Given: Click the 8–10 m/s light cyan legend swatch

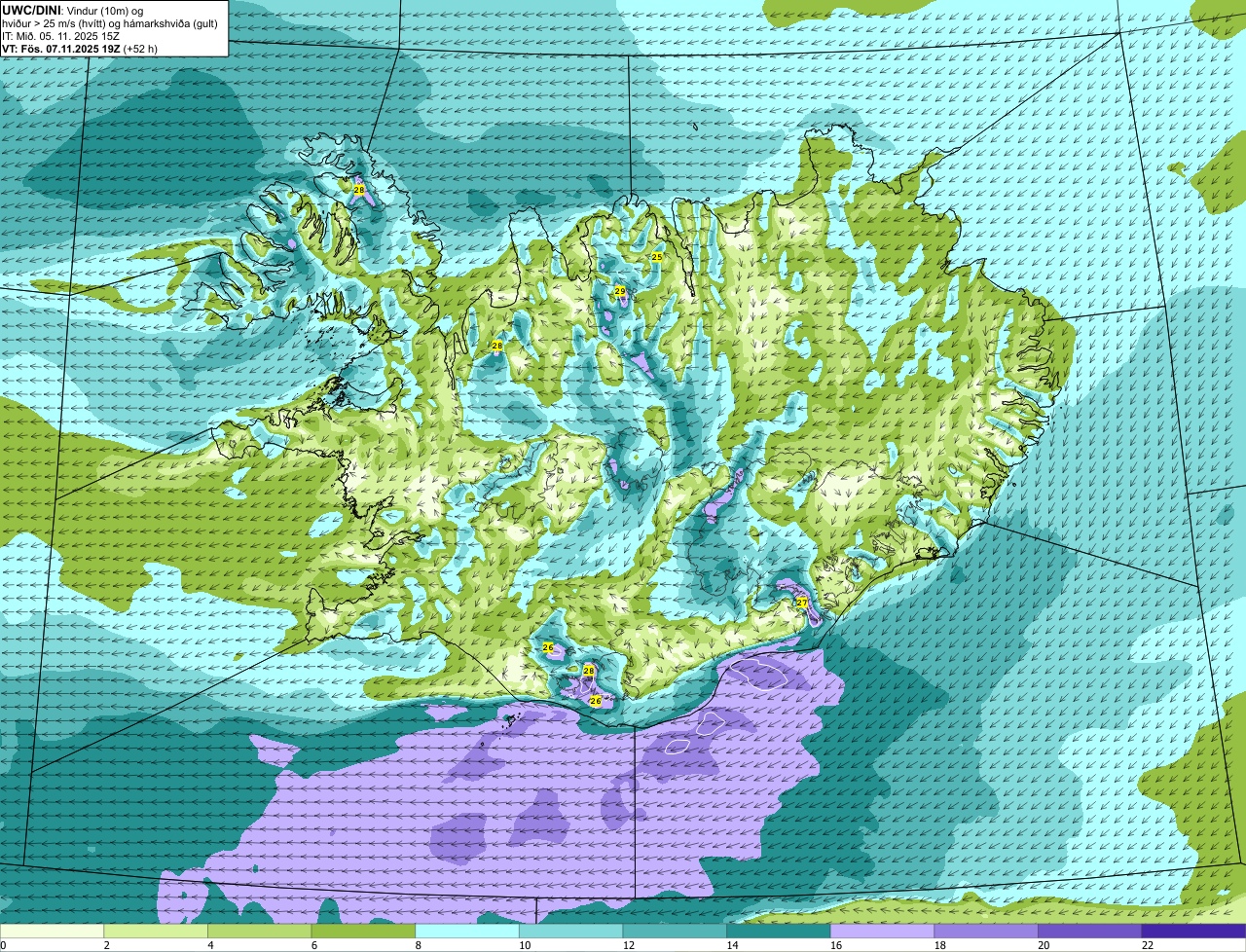Looking at the screenshot, I should [x=467, y=931].
